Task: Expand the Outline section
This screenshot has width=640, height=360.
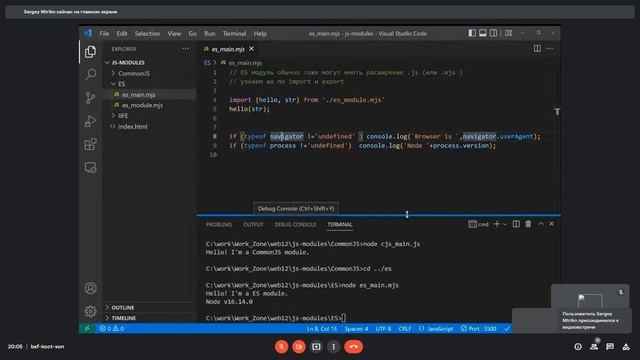Action: click(x=123, y=307)
